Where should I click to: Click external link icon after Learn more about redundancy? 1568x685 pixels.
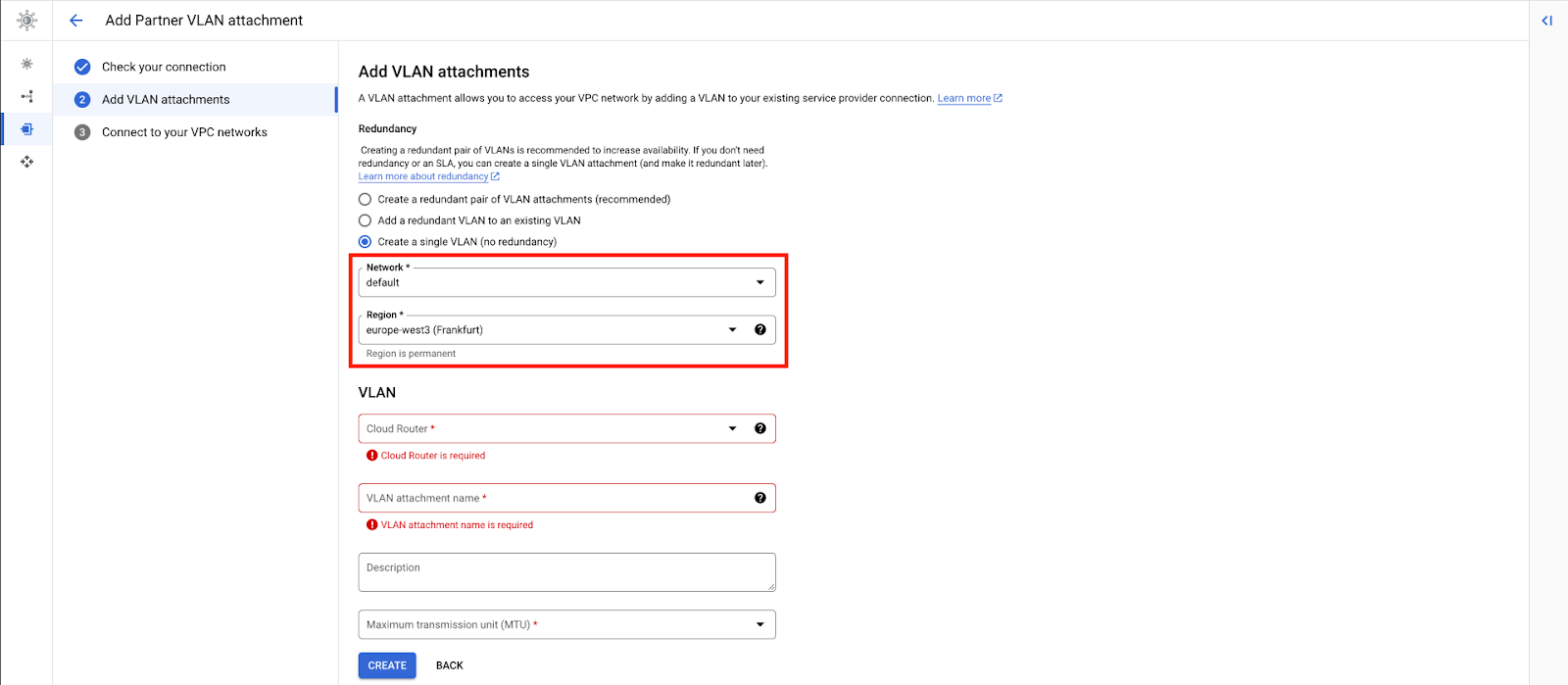[x=495, y=176]
